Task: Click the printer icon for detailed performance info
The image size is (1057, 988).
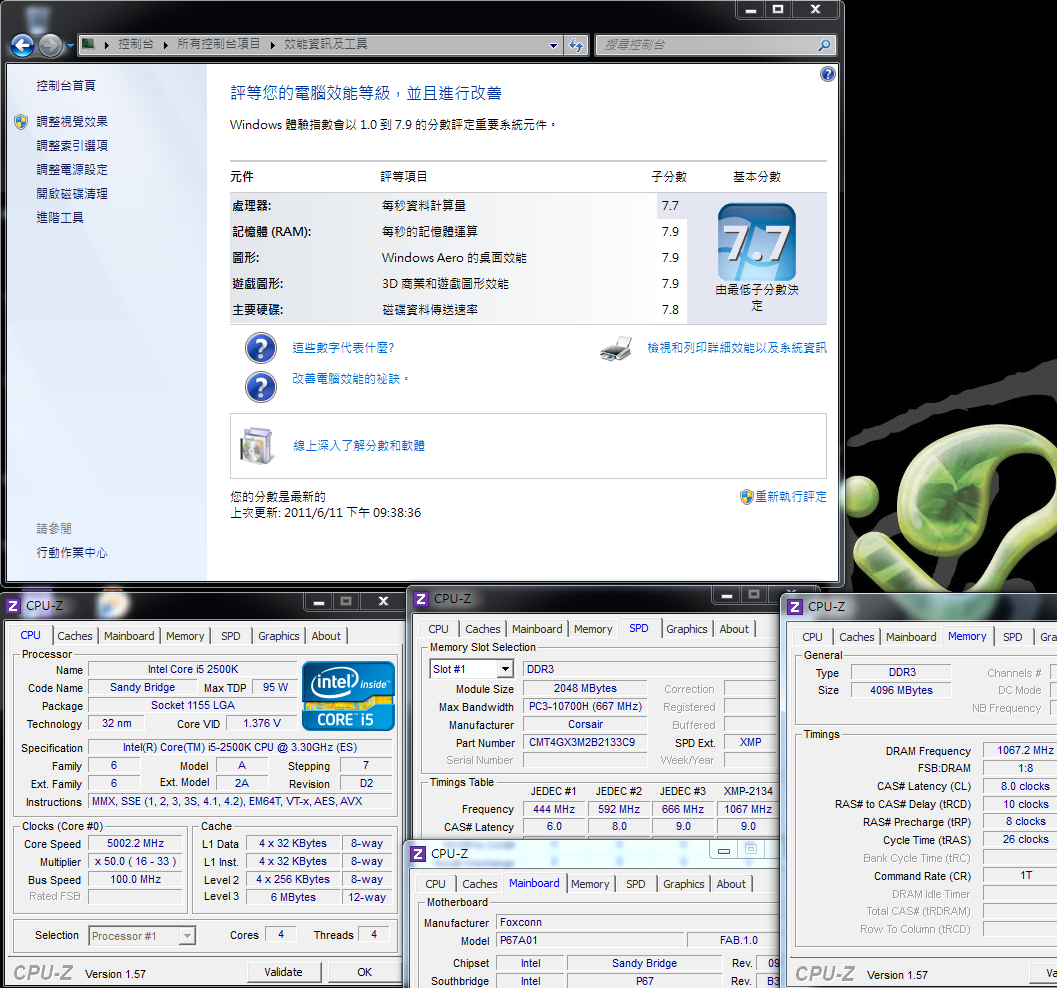Action: (616, 348)
